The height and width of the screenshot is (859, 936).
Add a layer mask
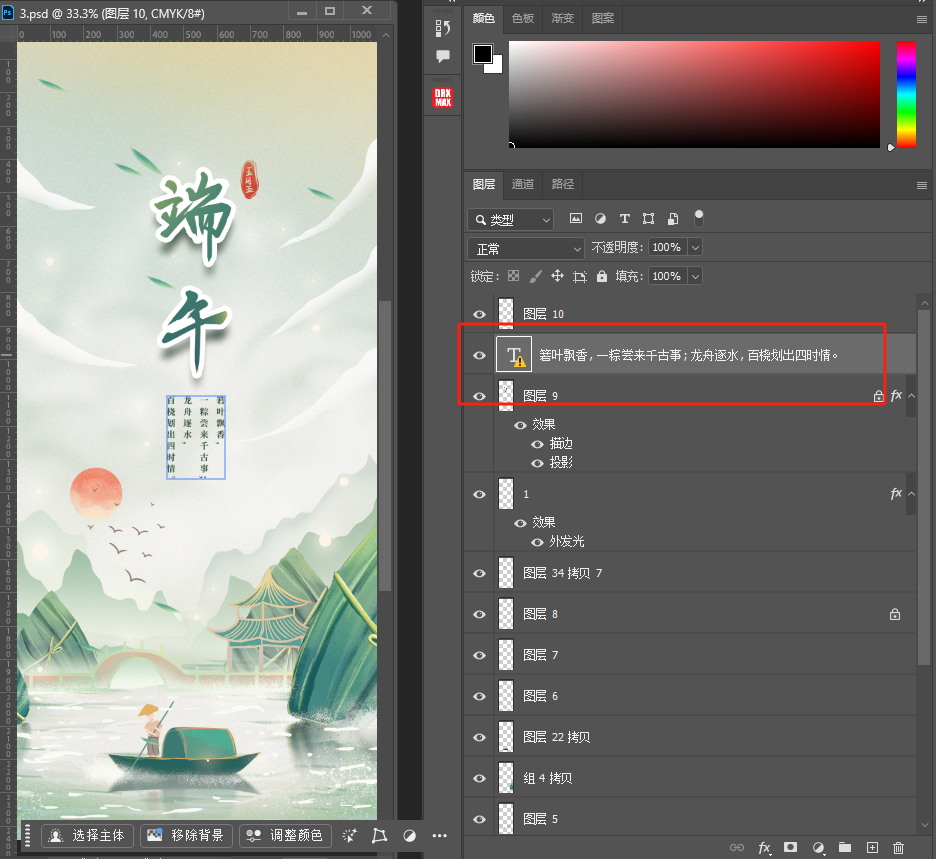790,848
